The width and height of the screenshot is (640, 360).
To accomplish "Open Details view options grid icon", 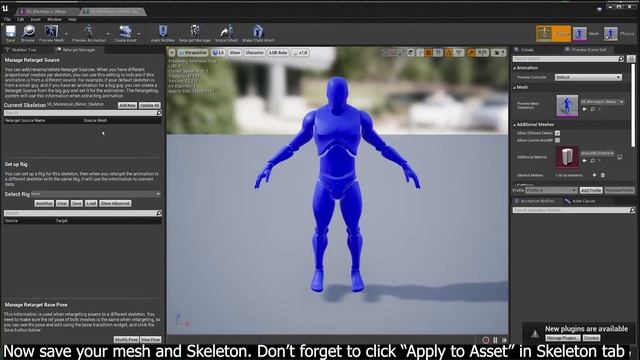I will coord(631,59).
